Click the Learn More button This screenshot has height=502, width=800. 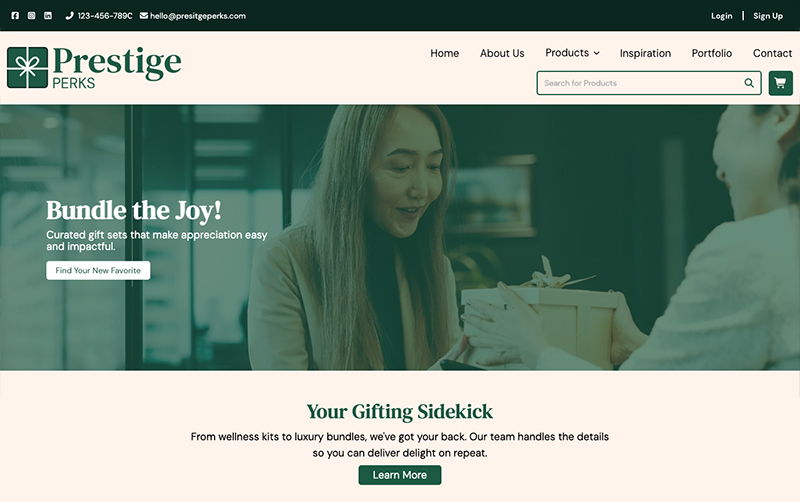point(400,475)
